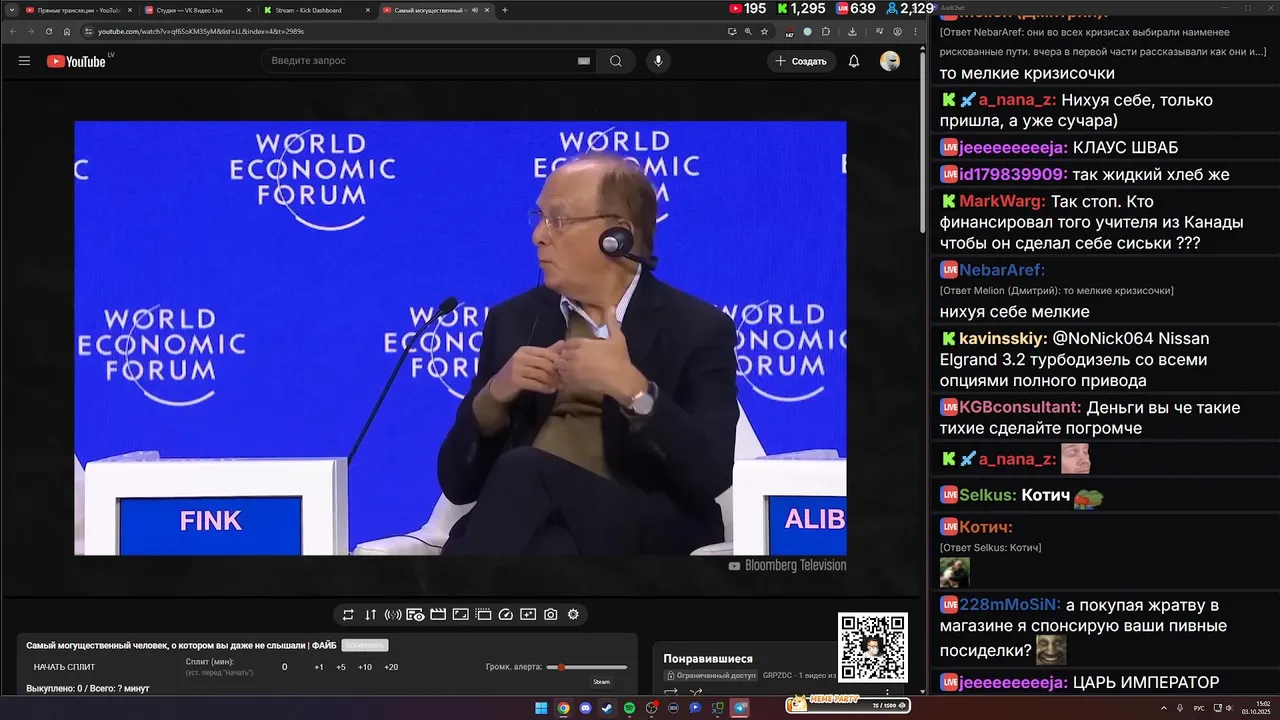Image resolution: width=1280 pixels, height=720 pixels.
Task: Take a screenshot with camera icon
Action: tap(551, 615)
